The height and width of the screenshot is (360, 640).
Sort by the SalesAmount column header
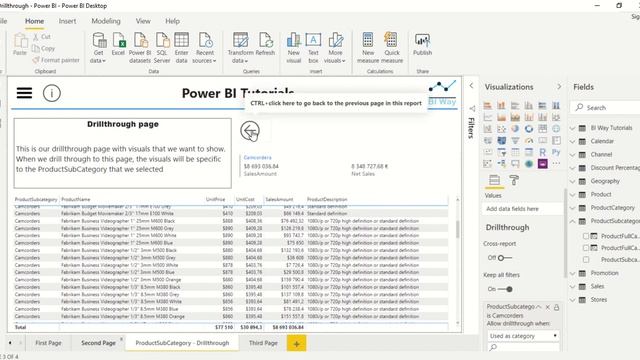[x=279, y=200]
